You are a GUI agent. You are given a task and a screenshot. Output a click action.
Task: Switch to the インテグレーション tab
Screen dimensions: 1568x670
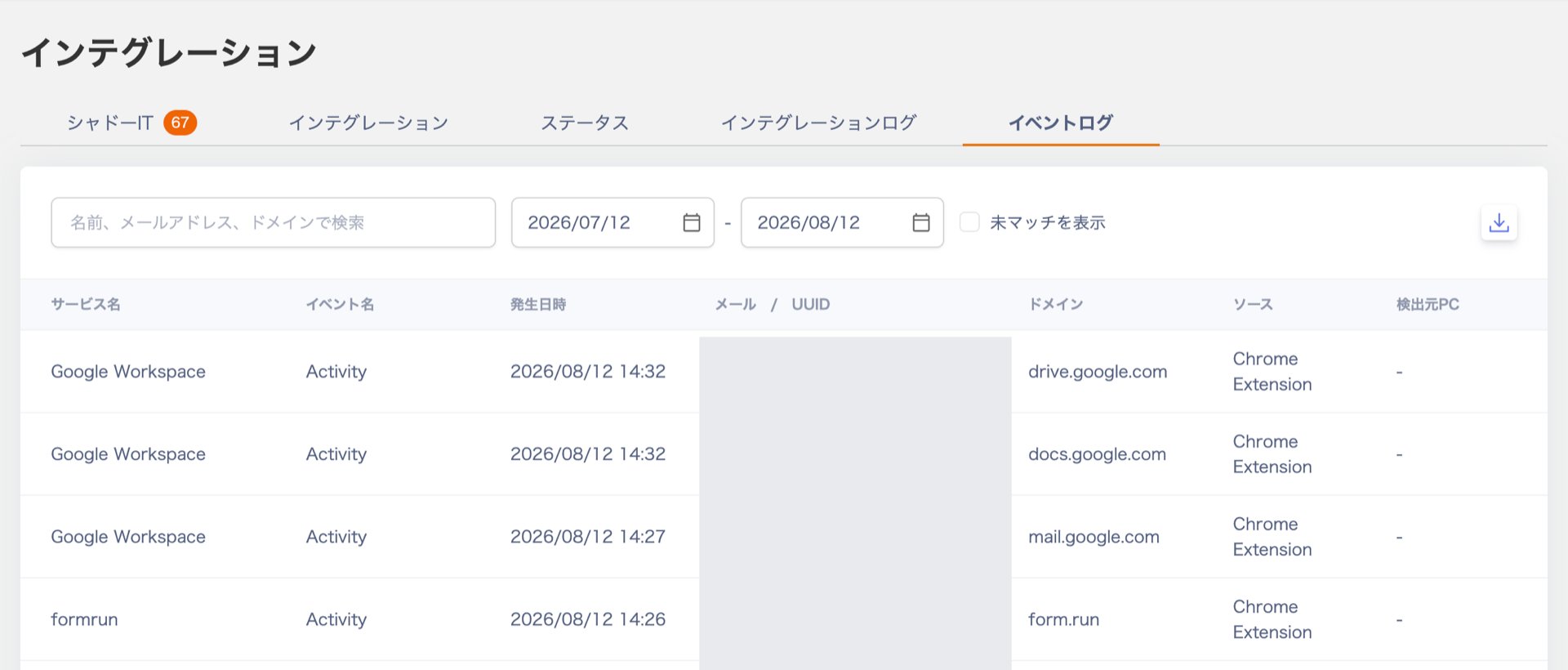[368, 123]
